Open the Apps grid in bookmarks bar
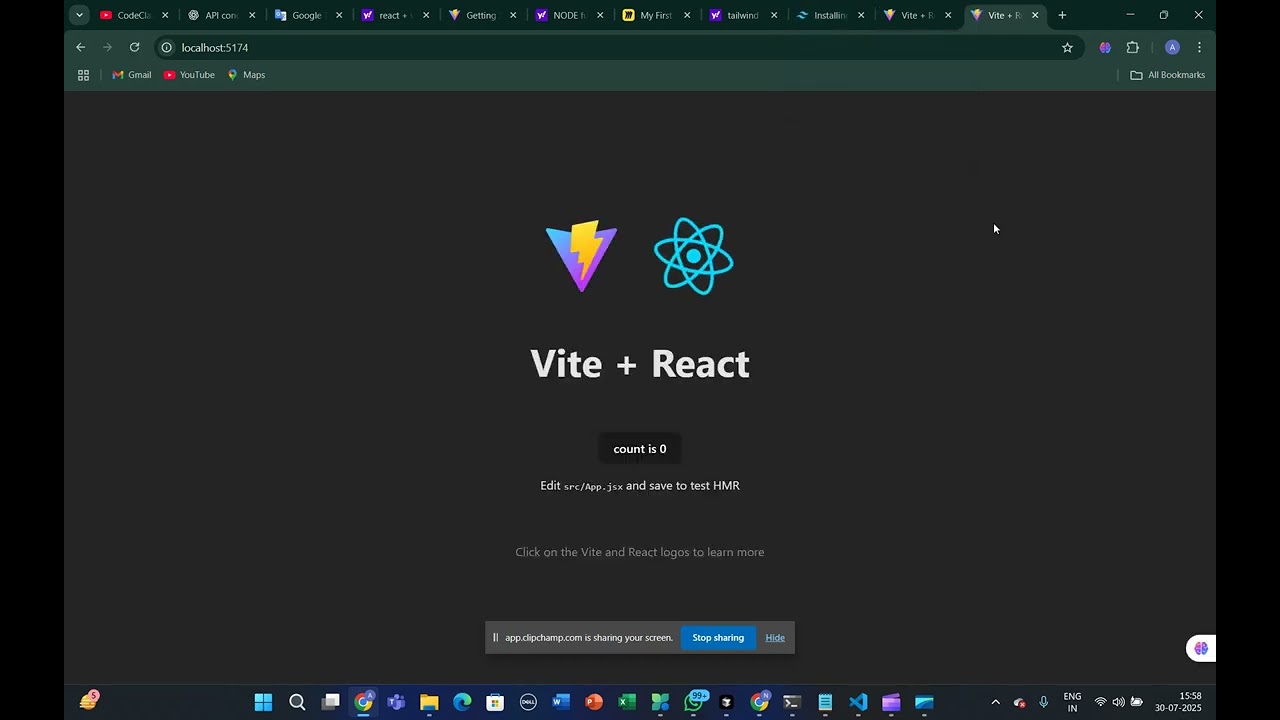 pos(84,75)
